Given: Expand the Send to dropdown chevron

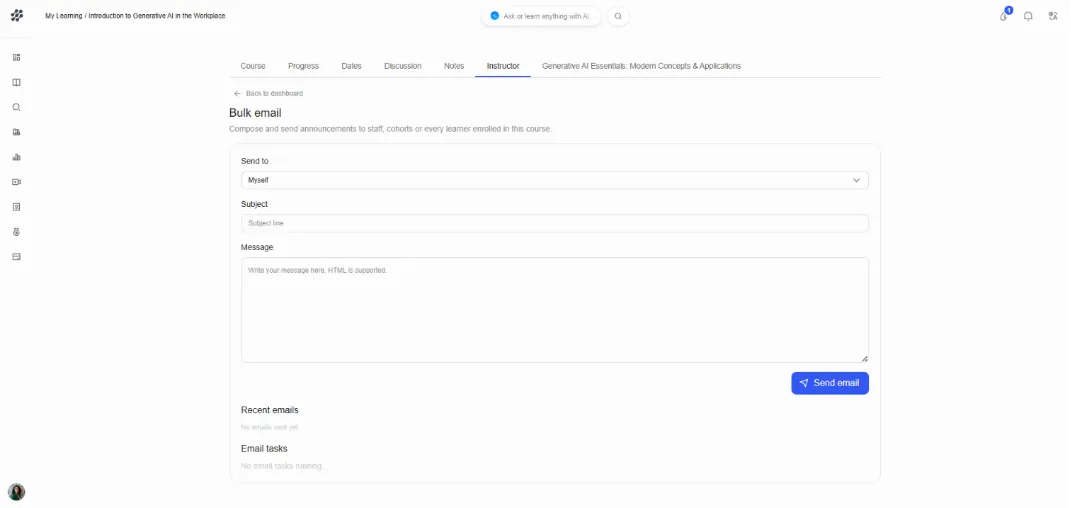Looking at the screenshot, I should pyautogui.click(x=856, y=180).
